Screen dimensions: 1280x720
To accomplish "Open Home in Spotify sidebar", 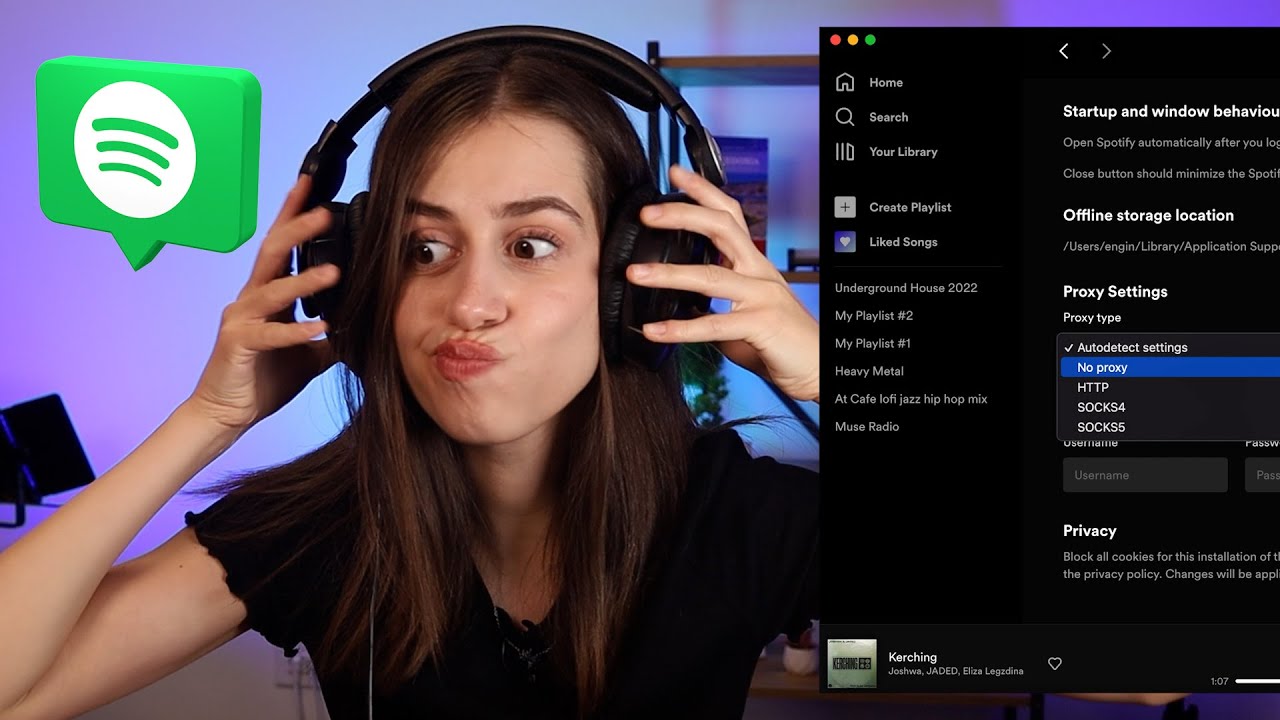I will 869,82.
